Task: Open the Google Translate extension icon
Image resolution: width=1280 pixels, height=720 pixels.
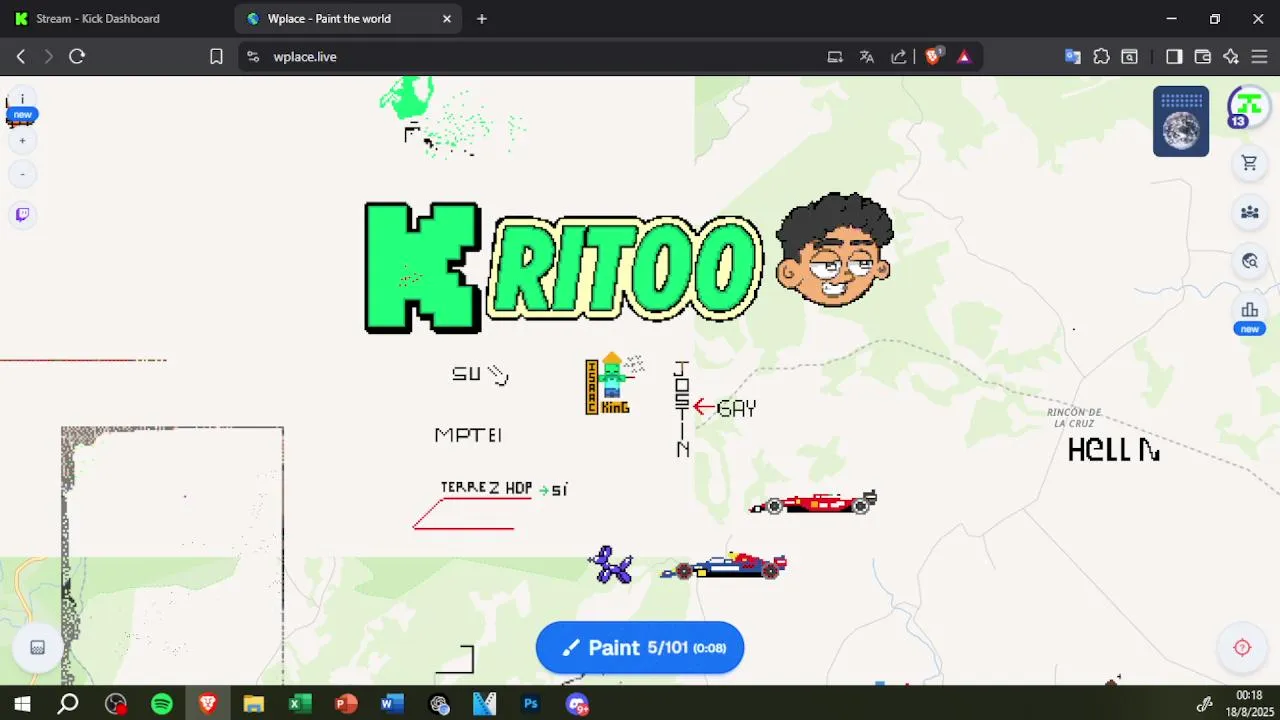Action: coord(1073,57)
